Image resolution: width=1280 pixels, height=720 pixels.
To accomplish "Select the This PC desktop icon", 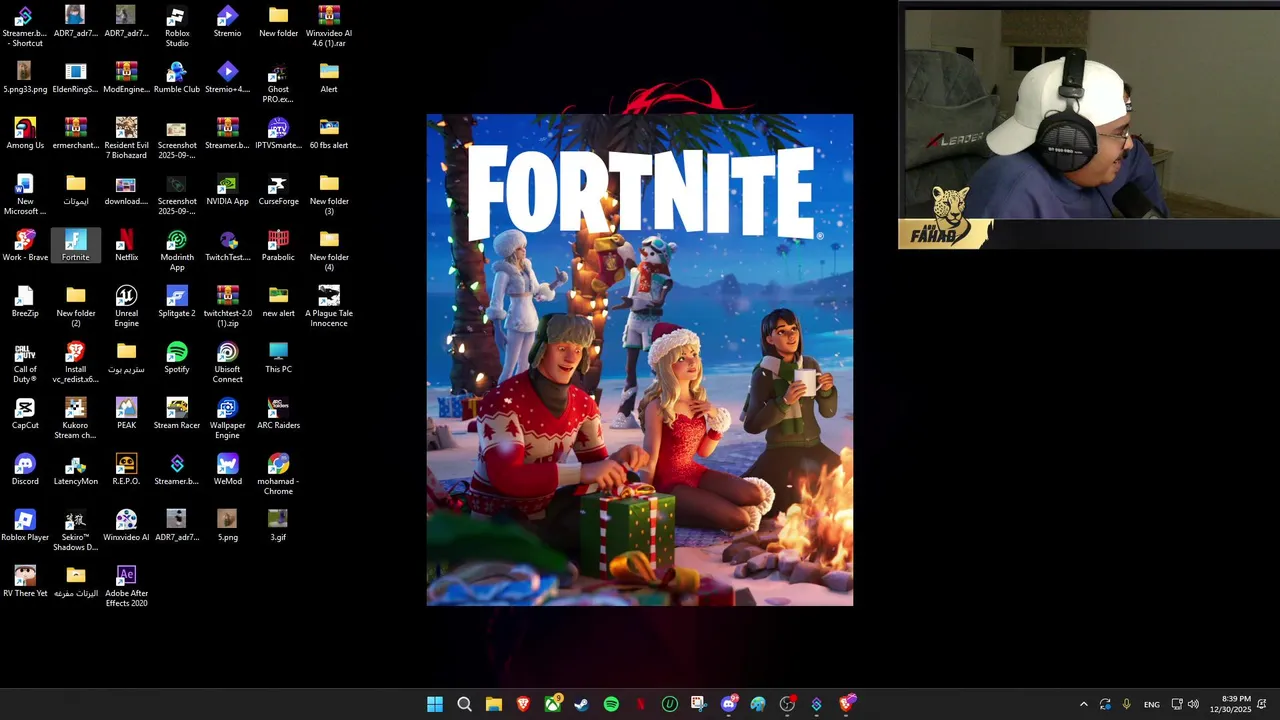I will (x=278, y=357).
